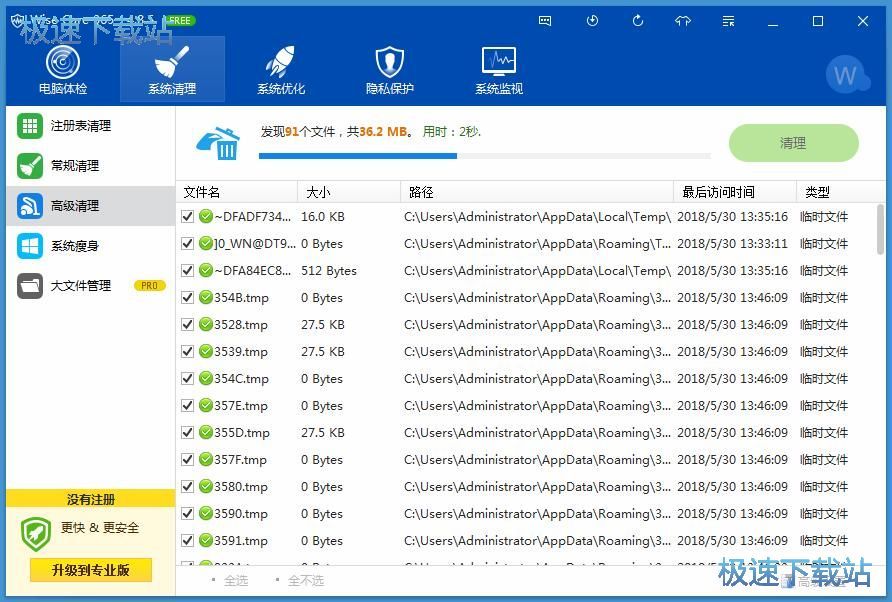The height and width of the screenshot is (602, 892).
Task: Click the skin/theme shirt icon in the title bar
Action: [683, 21]
